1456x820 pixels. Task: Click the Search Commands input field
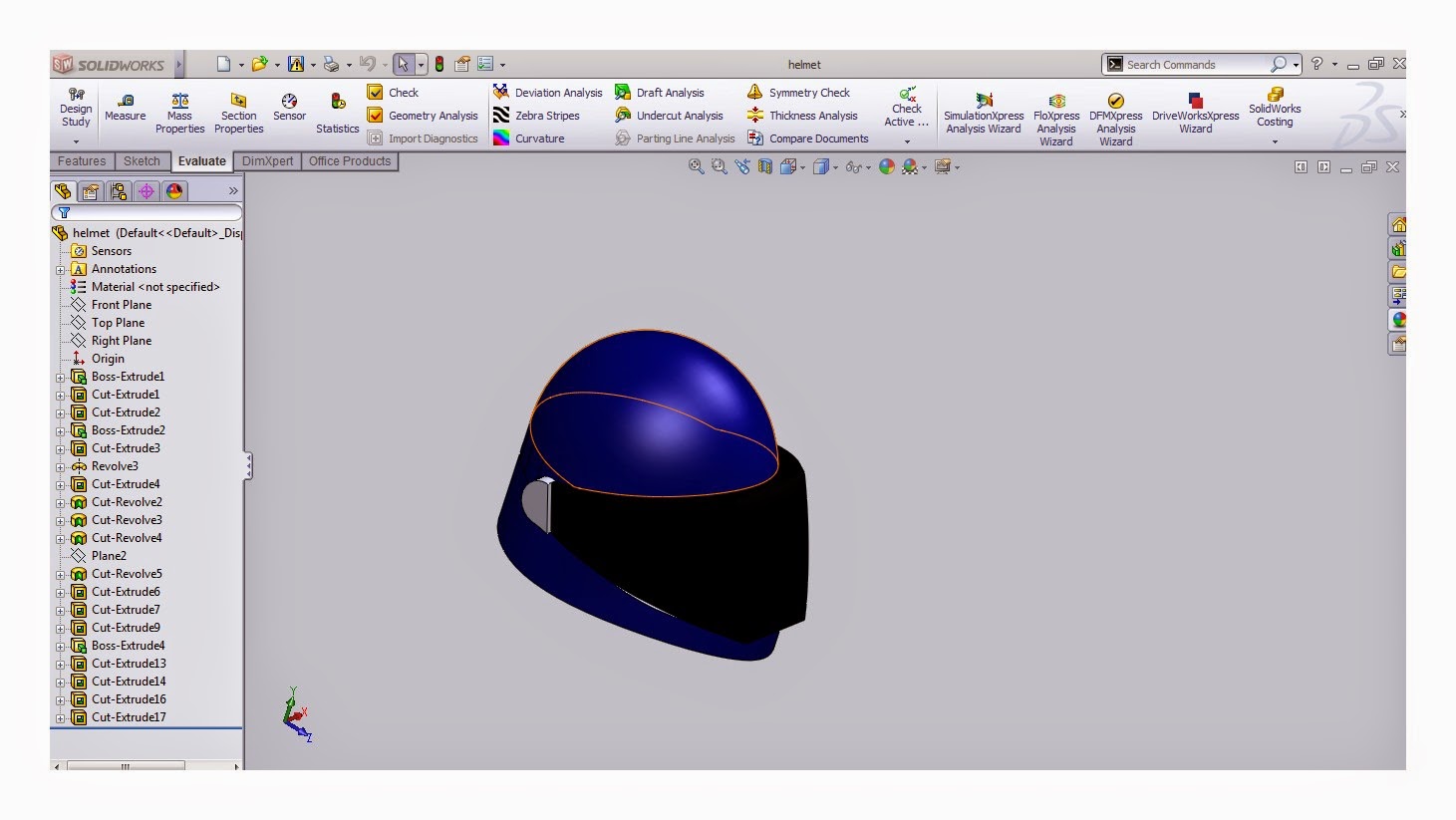[1196, 64]
